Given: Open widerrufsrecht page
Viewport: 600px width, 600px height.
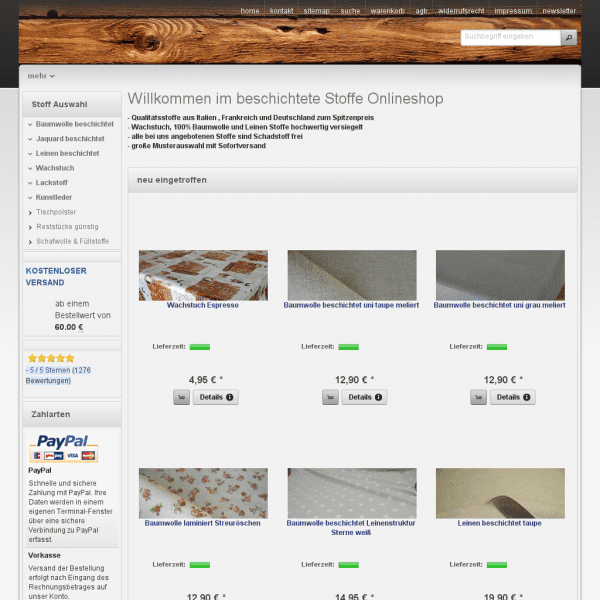Looking at the screenshot, I should point(461,11).
